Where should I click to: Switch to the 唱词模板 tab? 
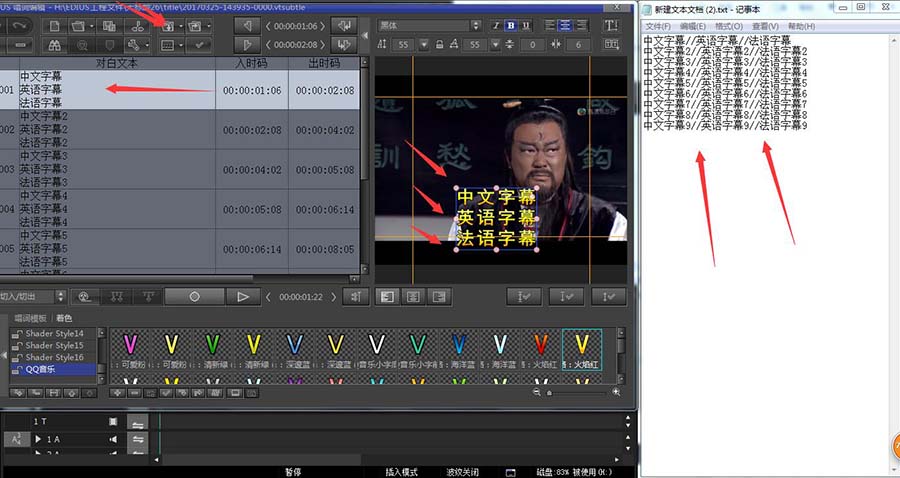(30, 318)
